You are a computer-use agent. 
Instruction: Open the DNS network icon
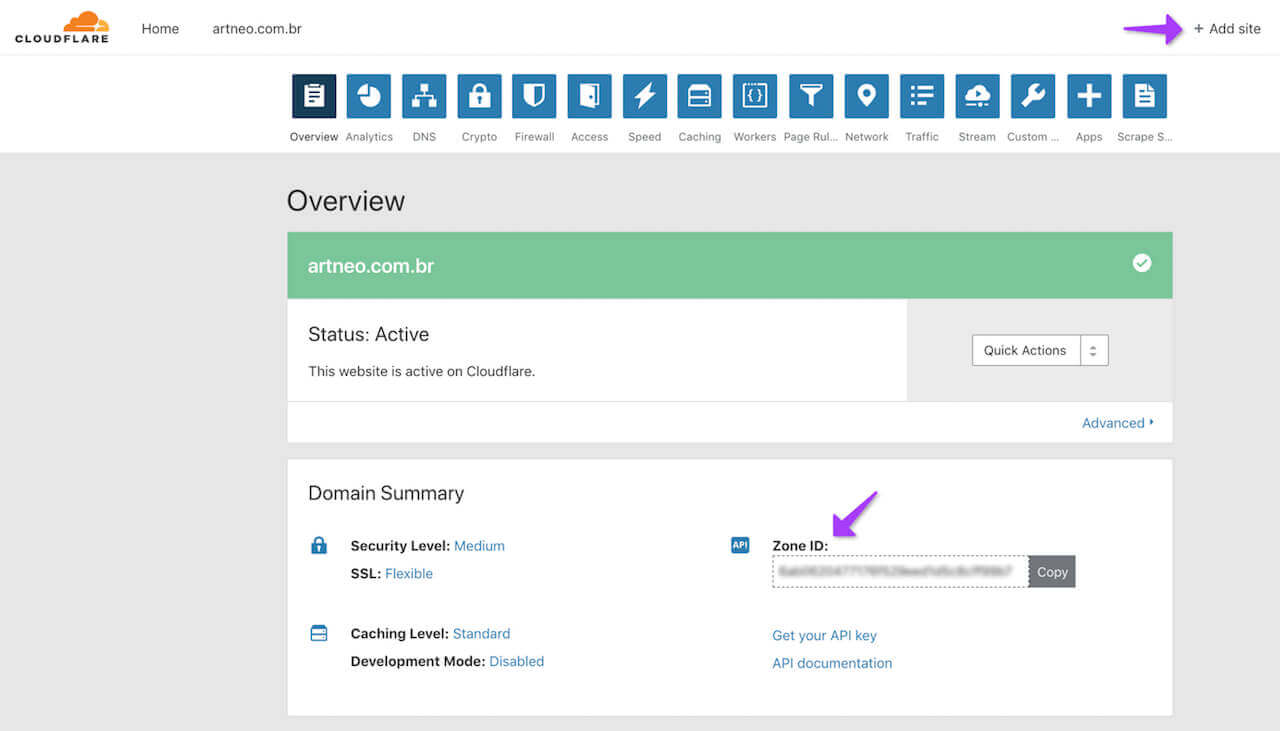coord(424,96)
